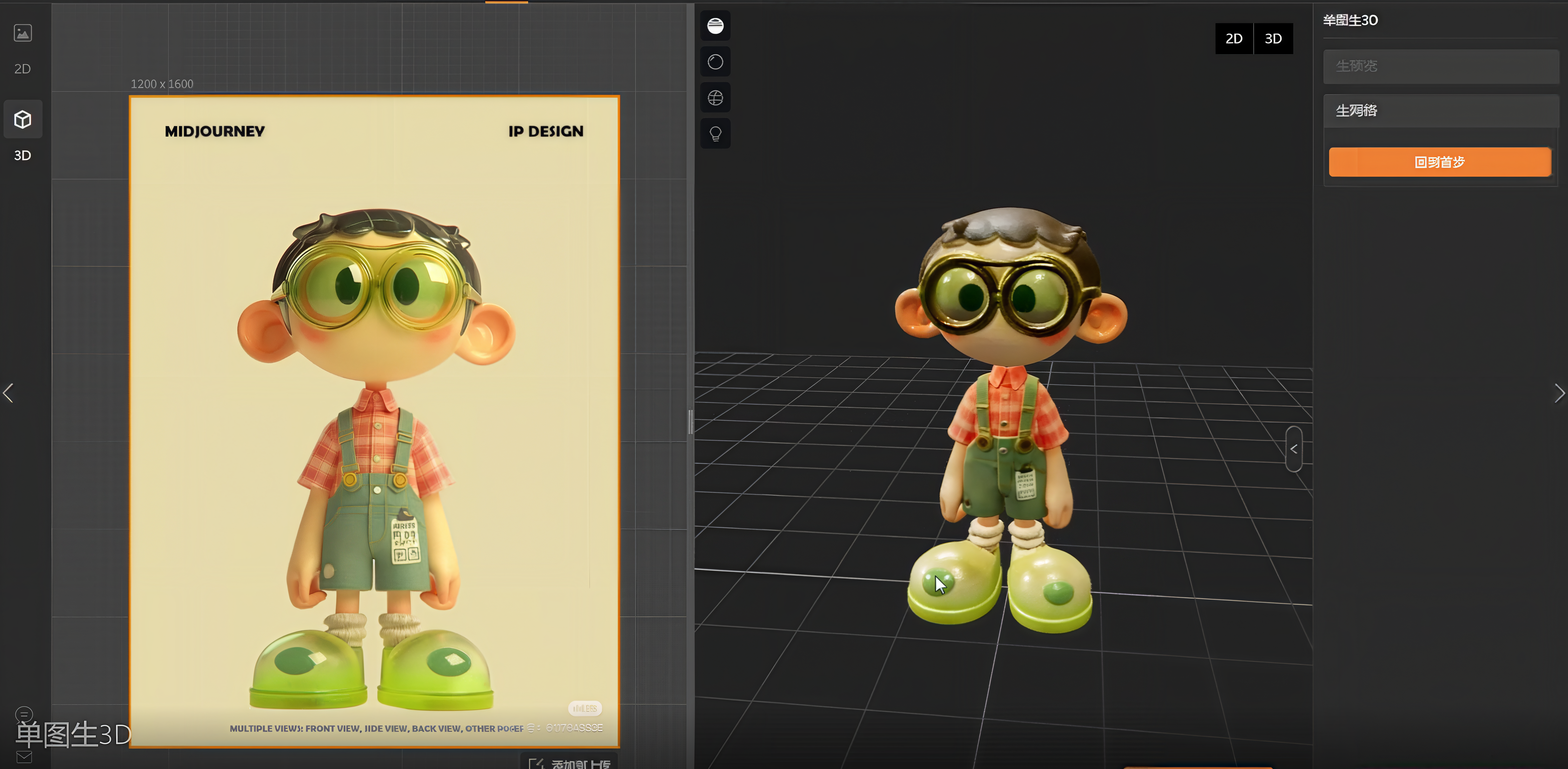Switch viewport to 3D mode
1568x769 pixels.
point(1273,38)
